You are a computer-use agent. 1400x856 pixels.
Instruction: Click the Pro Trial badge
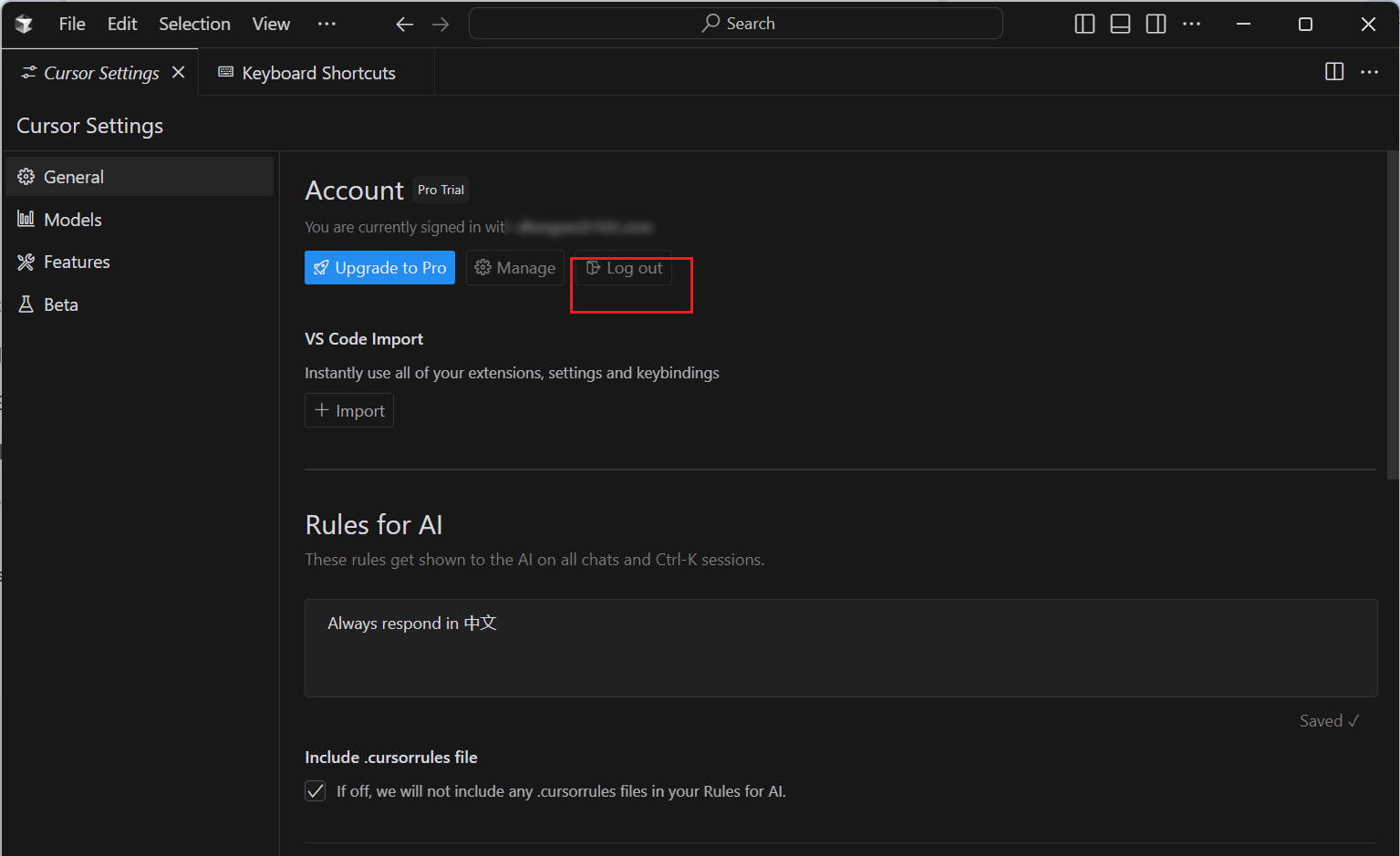tap(441, 190)
